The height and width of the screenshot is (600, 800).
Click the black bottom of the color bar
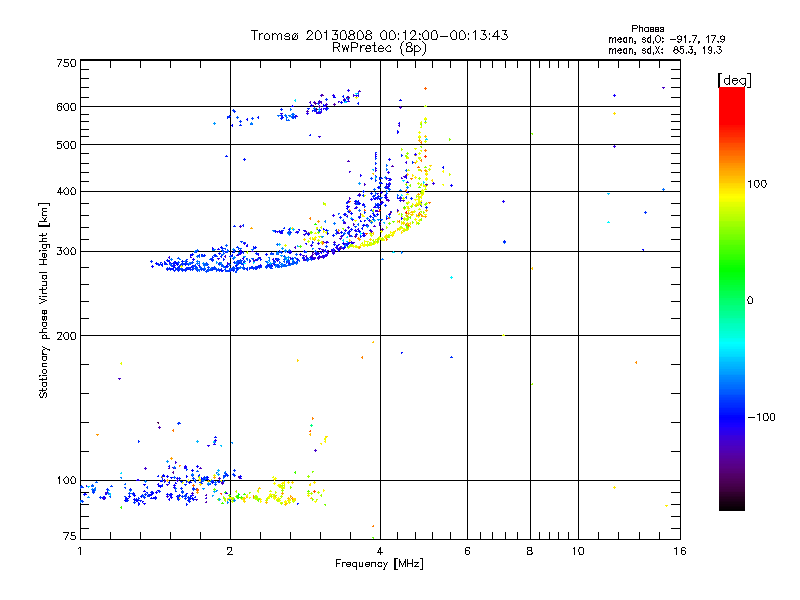732,503
